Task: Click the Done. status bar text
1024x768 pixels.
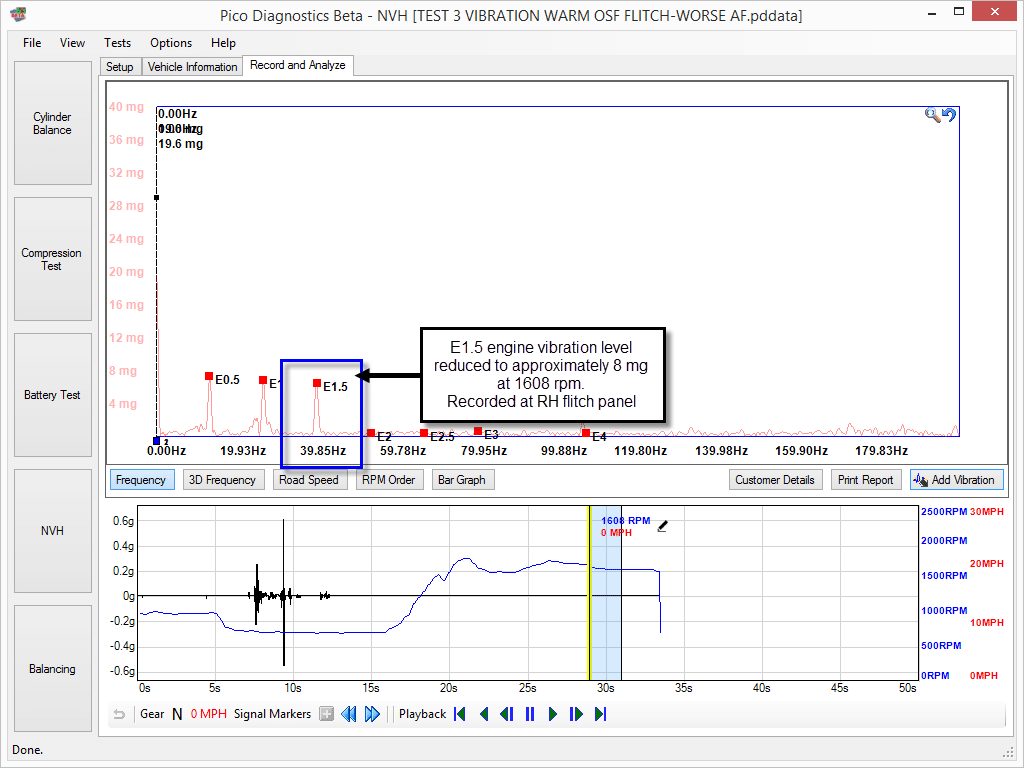Action: pyautogui.click(x=27, y=750)
